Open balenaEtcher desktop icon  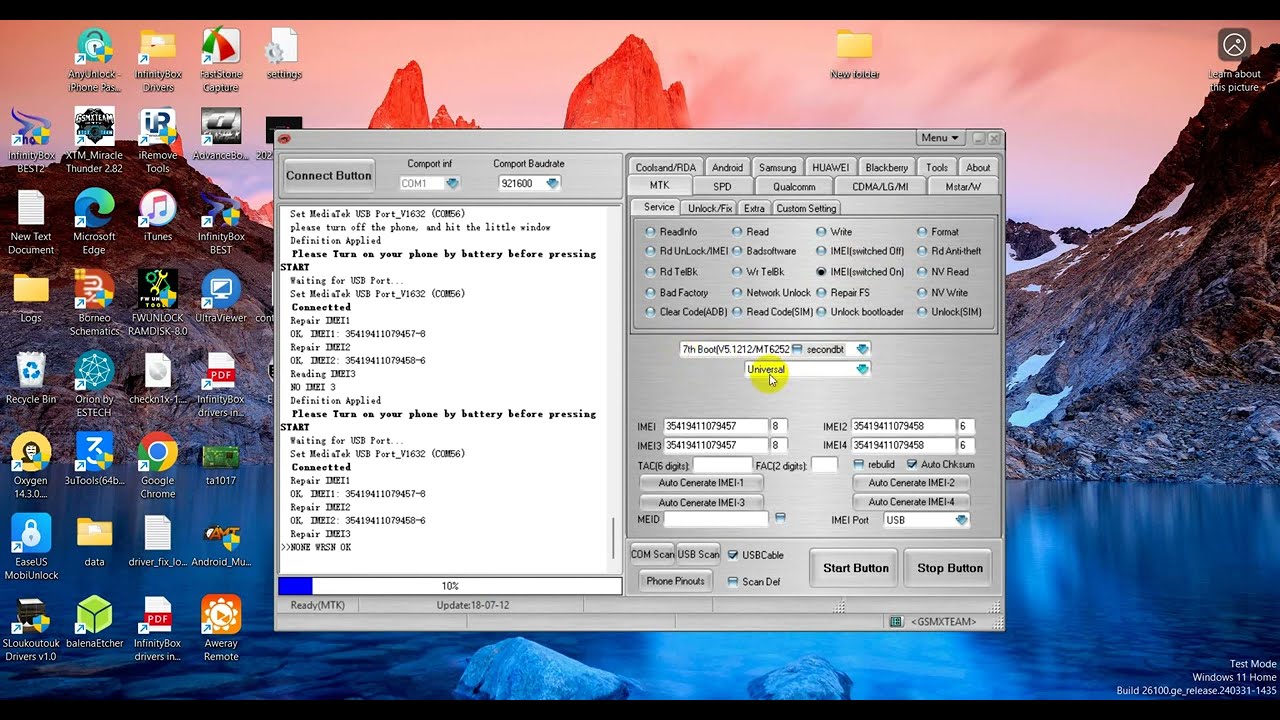94,622
